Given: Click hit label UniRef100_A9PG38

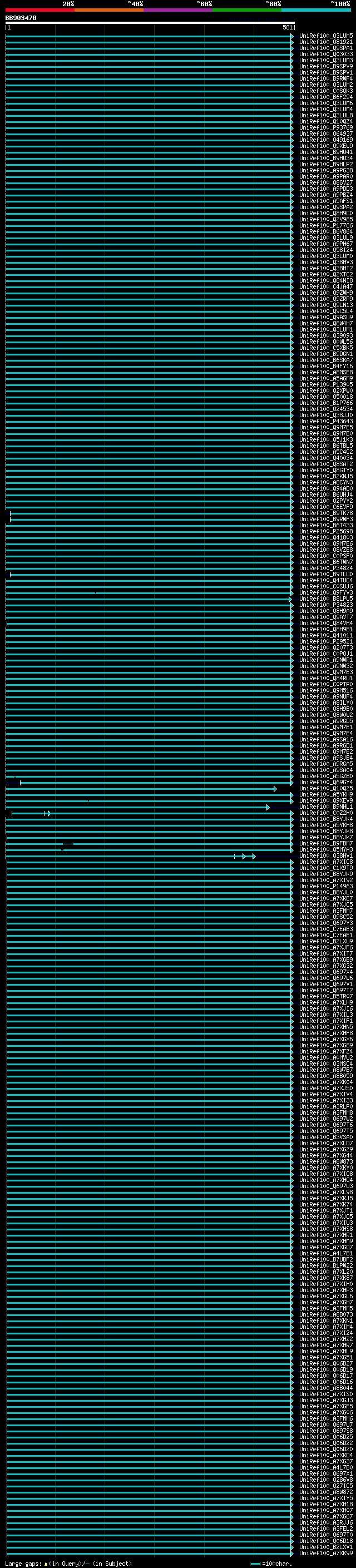Looking at the screenshot, I should [x=326, y=170].
